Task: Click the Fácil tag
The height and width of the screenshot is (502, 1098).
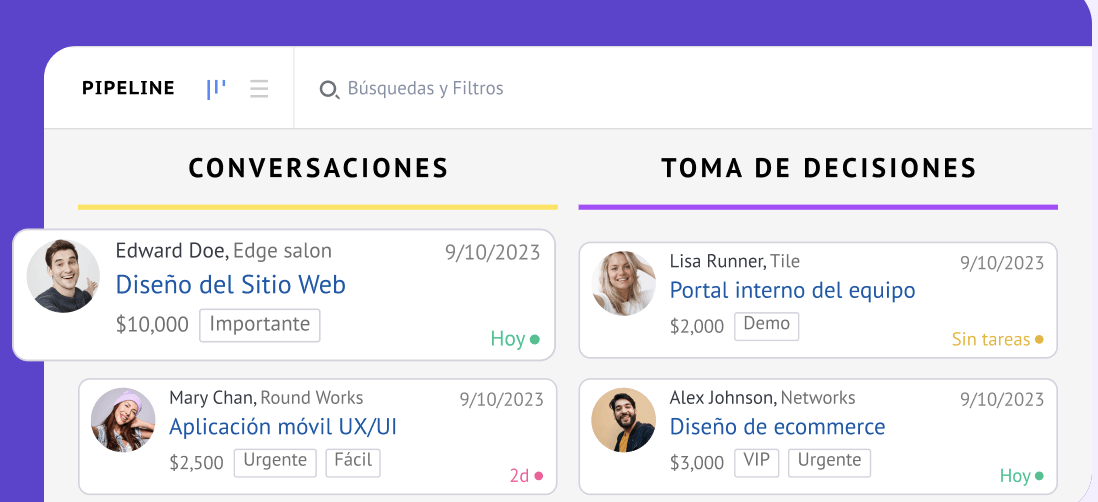Action: pyautogui.click(x=353, y=462)
